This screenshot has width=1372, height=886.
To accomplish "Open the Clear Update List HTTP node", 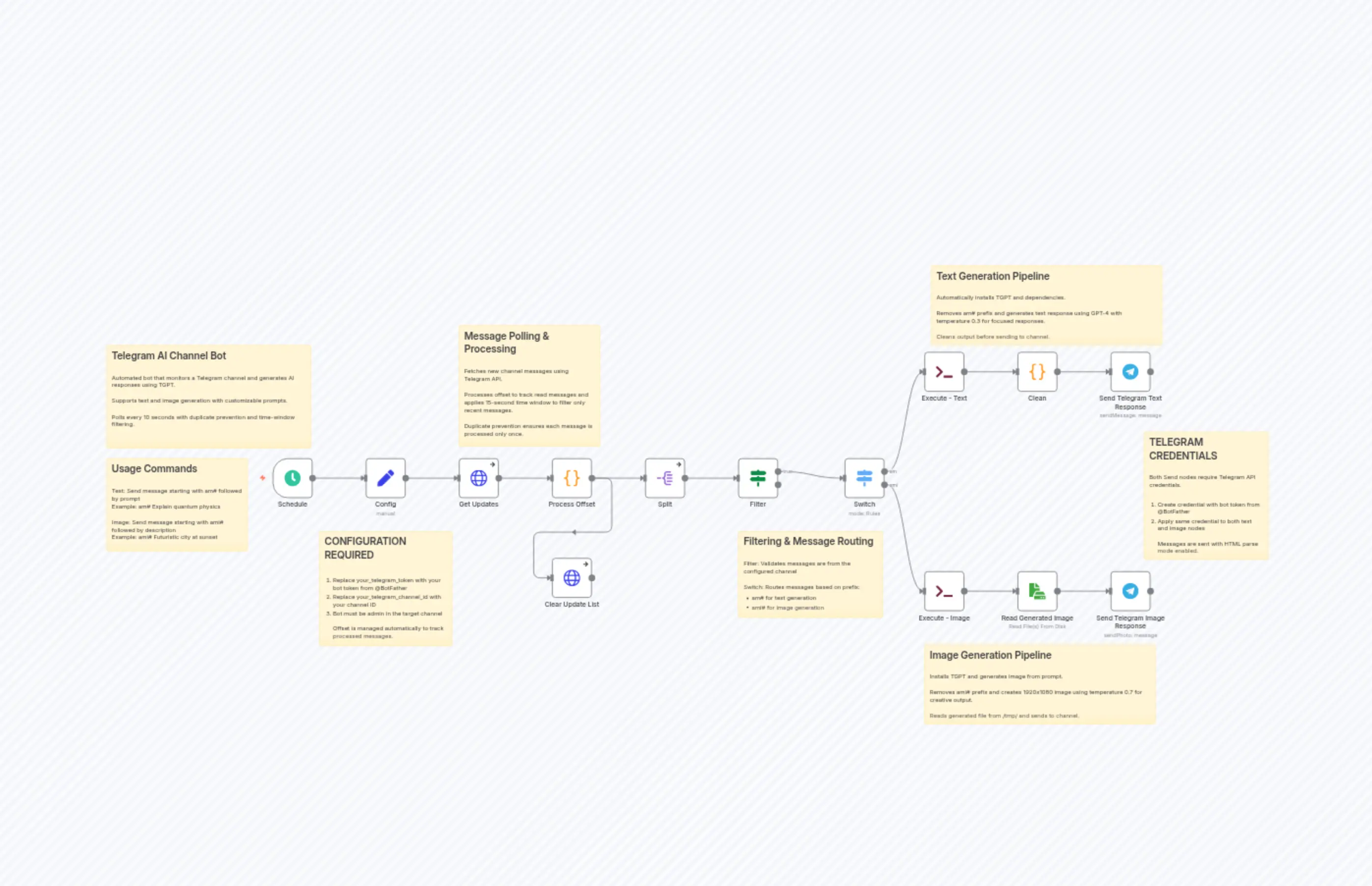I will click(x=571, y=578).
